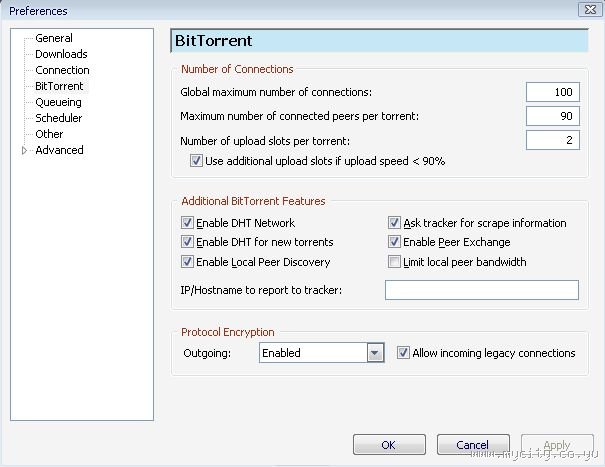Image resolution: width=605 pixels, height=467 pixels.
Task: Open the Outgoing encryption dropdown
Action: tap(375, 353)
